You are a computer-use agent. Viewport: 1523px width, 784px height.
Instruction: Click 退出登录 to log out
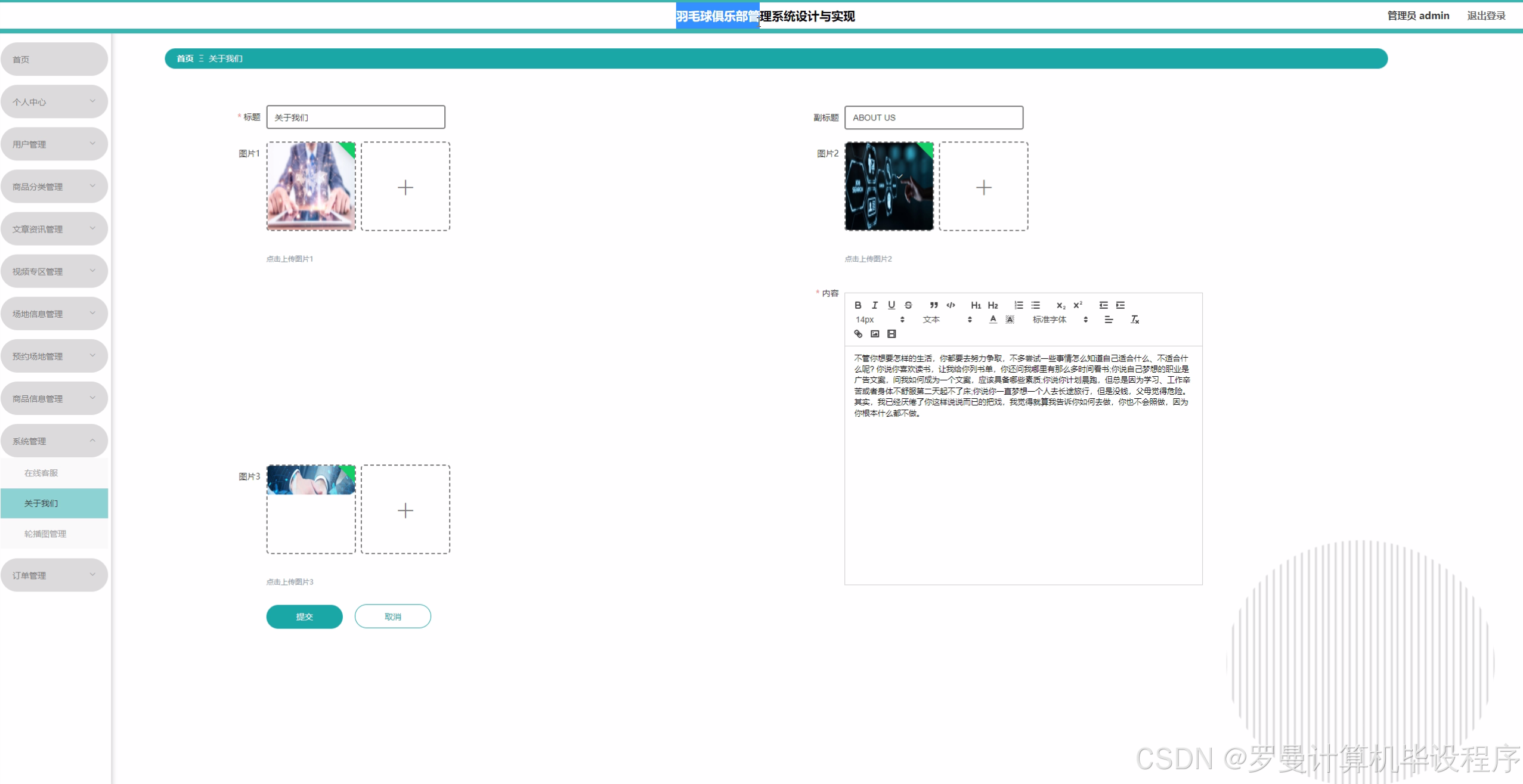coord(1486,16)
